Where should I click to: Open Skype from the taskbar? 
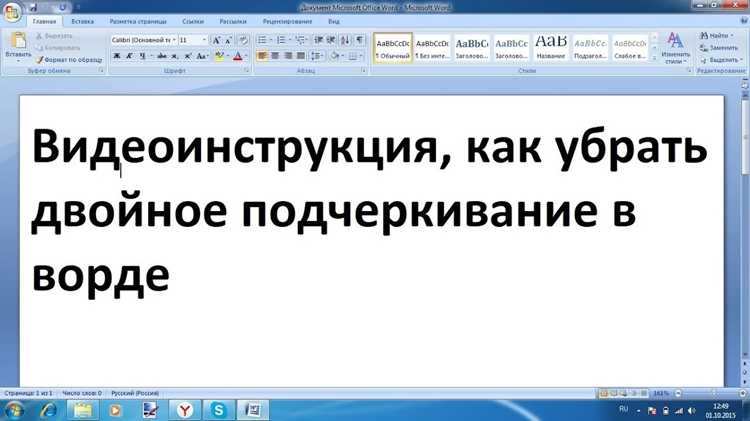pyautogui.click(x=219, y=410)
